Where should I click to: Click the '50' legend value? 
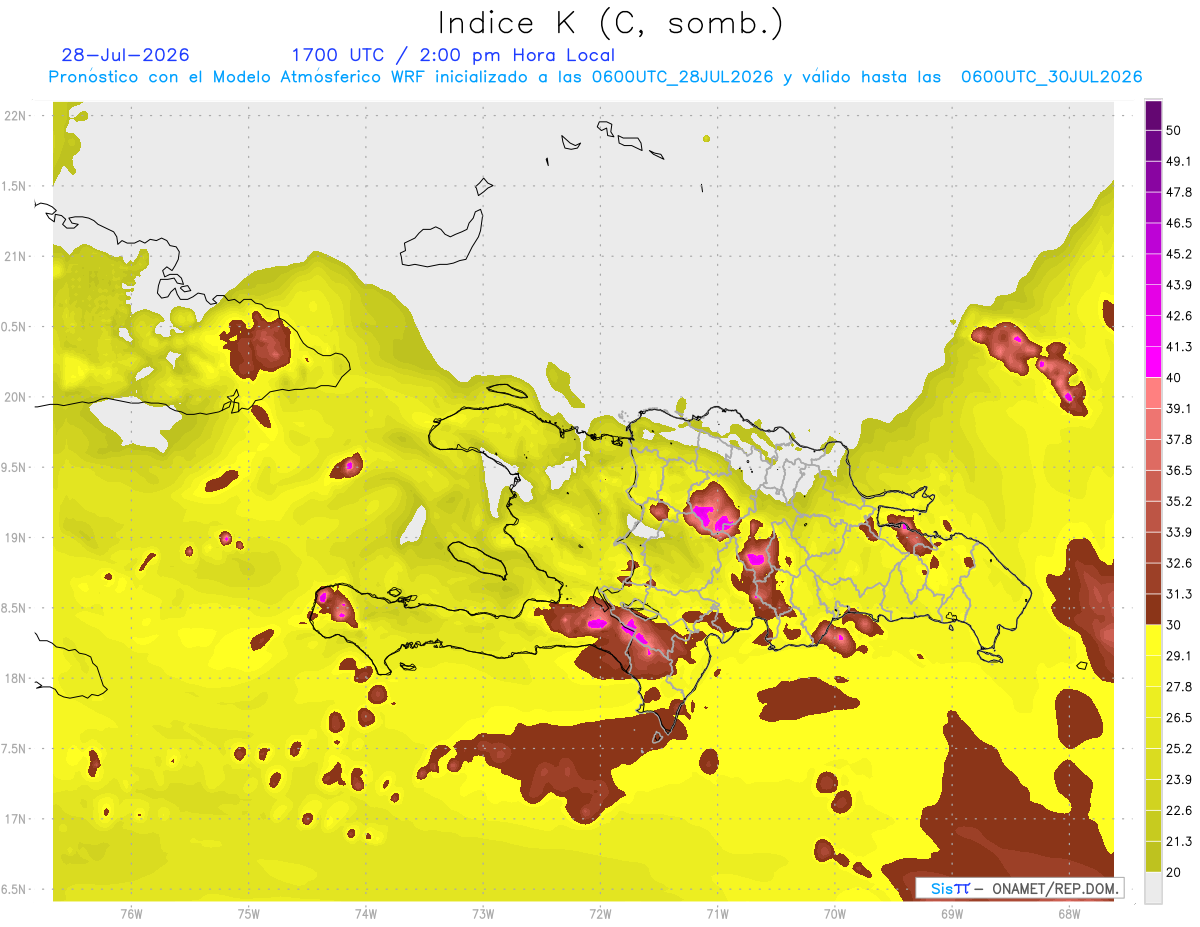tap(1174, 130)
